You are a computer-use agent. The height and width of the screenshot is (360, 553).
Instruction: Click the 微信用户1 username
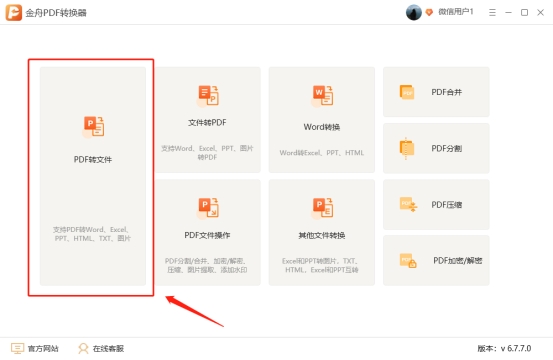tap(456, 12)
